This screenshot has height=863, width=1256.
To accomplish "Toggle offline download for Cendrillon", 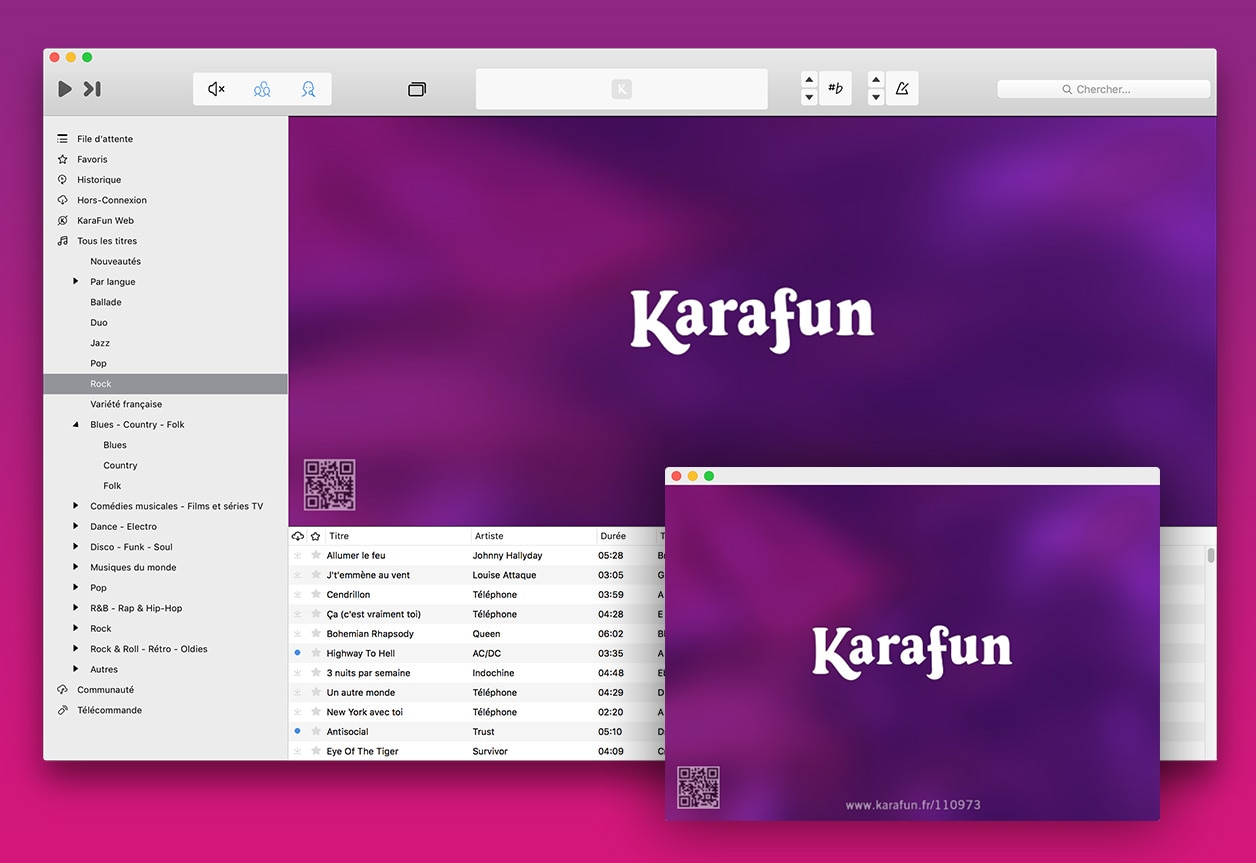I will click(x=297, y=595).
